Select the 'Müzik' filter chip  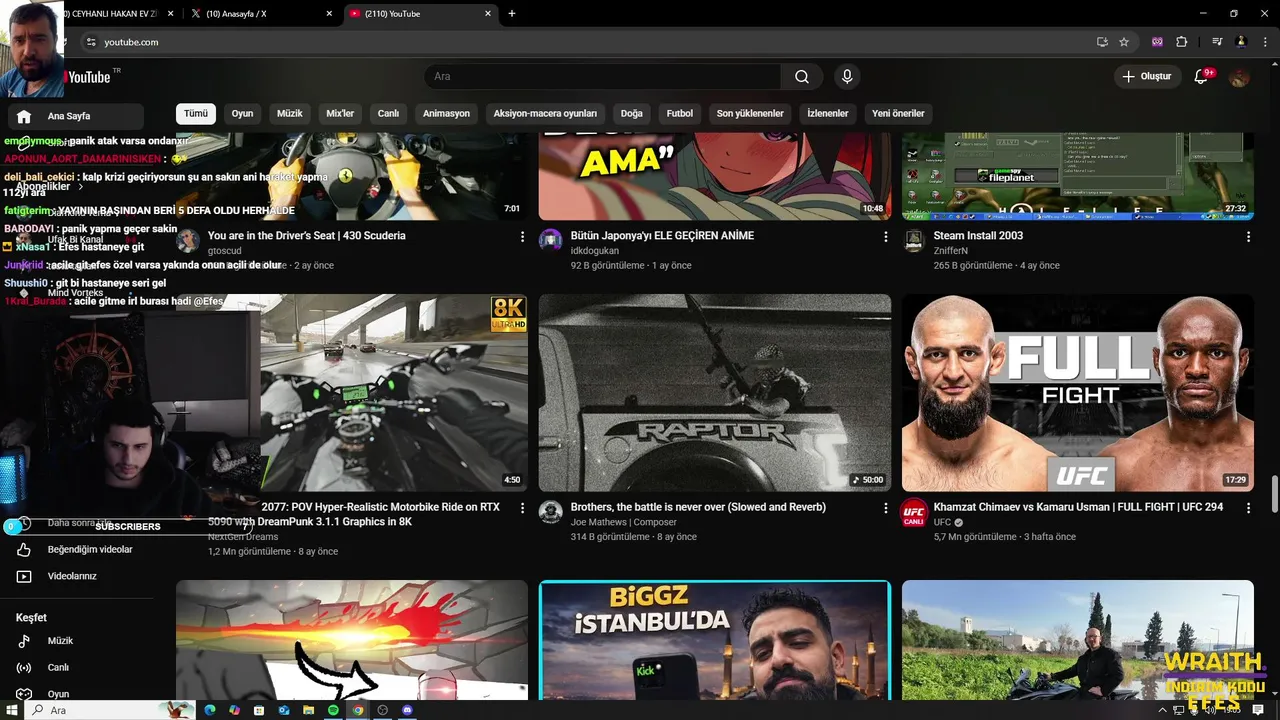pos(290,113)
